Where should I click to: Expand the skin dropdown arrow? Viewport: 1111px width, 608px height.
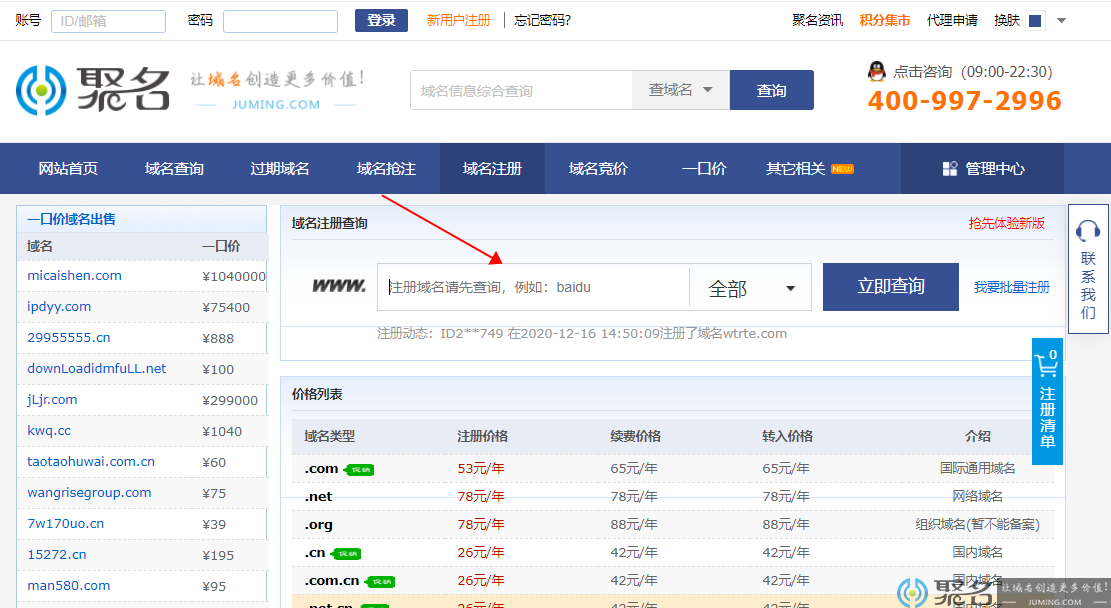click(x=1061, y=21)
